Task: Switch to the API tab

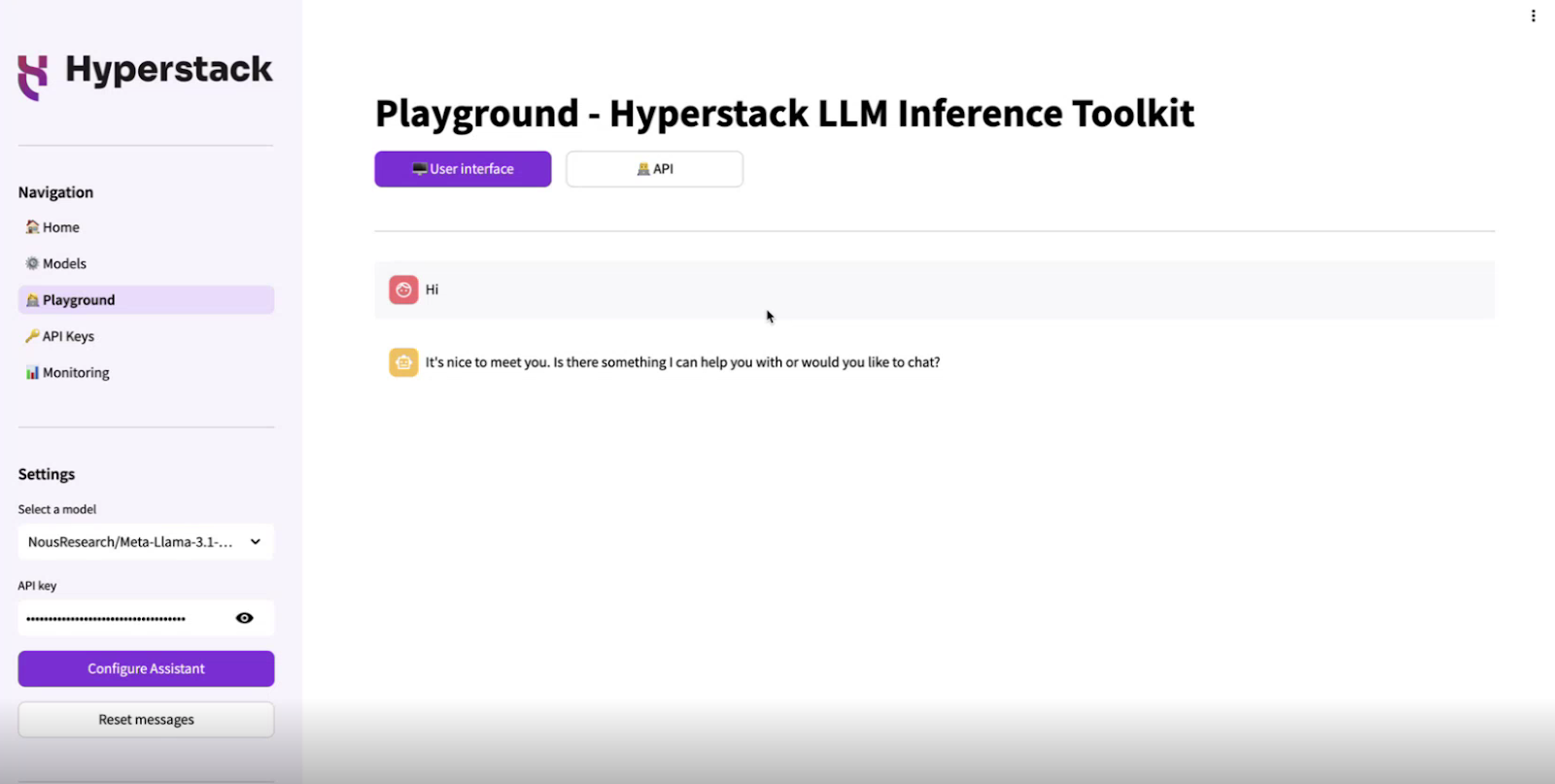Action: [654, 169]
